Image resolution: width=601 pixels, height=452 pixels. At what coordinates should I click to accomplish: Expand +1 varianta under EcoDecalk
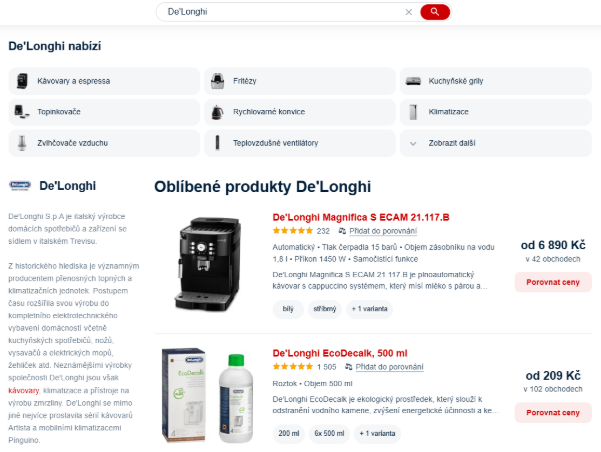click(x=377, y=434)
